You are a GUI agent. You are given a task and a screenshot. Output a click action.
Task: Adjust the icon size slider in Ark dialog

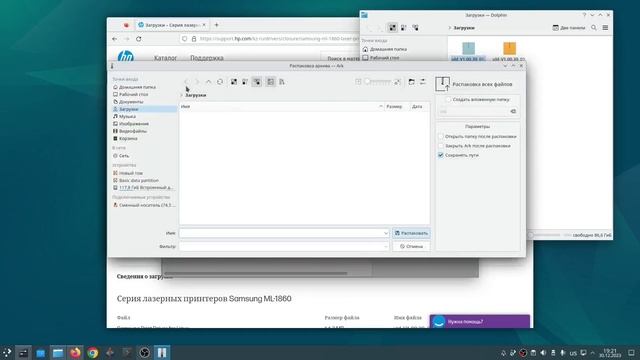pyautogui.click(x=378, y=82)
